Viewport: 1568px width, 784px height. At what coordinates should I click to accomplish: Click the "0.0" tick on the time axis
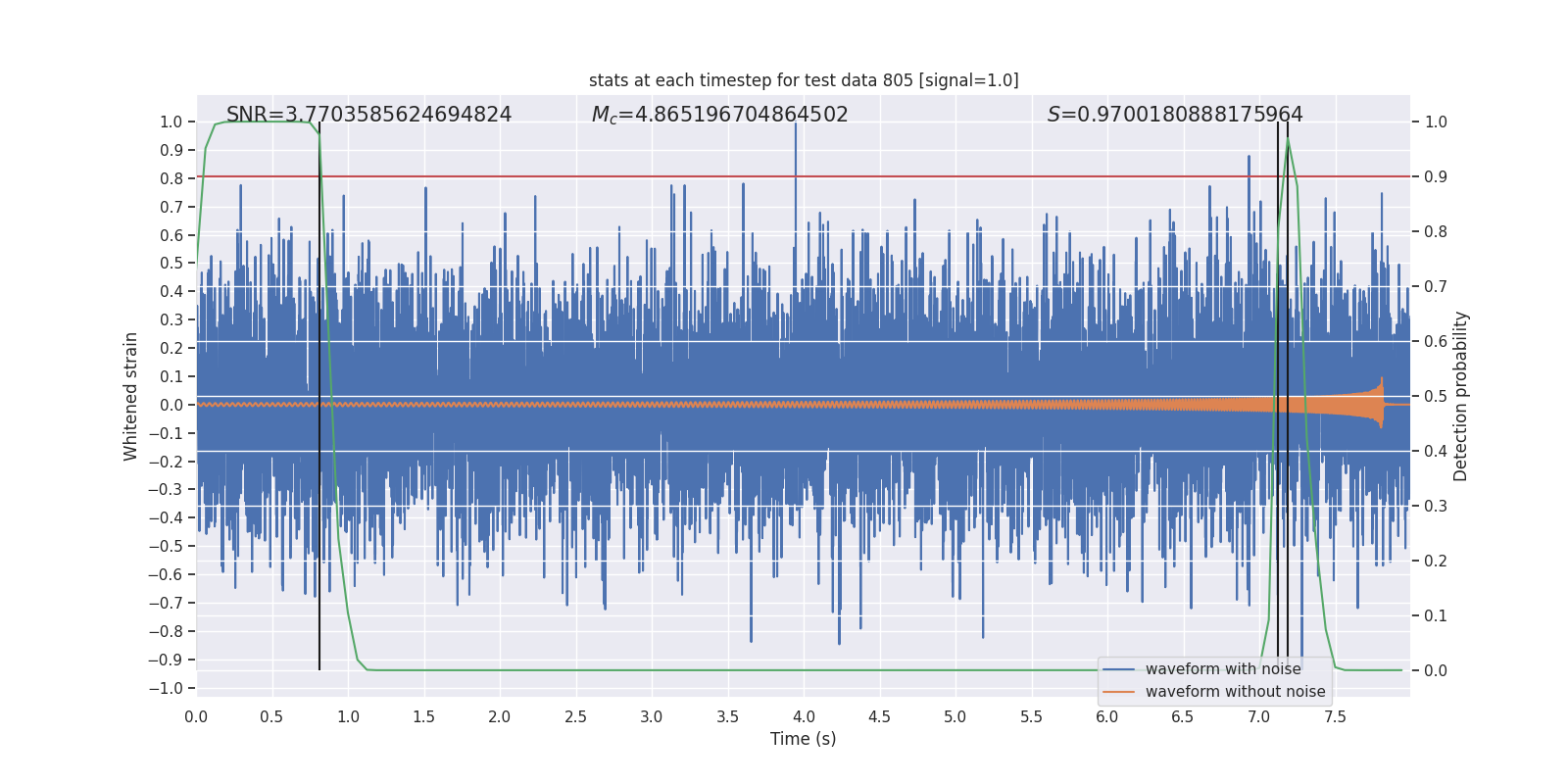pyautogui.click(x=196, y=716)
